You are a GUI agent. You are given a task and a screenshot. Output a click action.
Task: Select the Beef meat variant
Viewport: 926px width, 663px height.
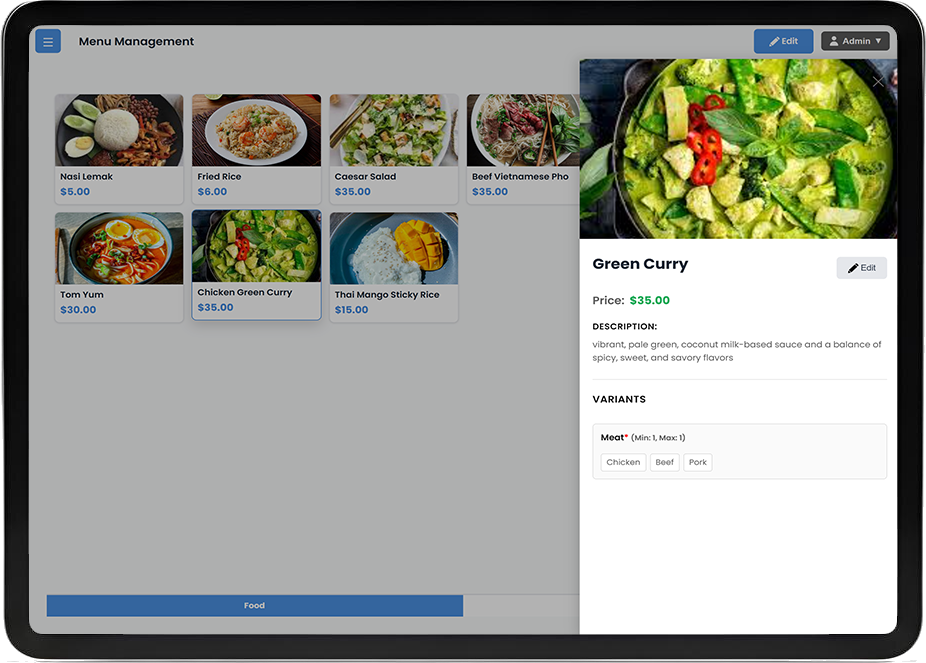click(x=664, y=462)
